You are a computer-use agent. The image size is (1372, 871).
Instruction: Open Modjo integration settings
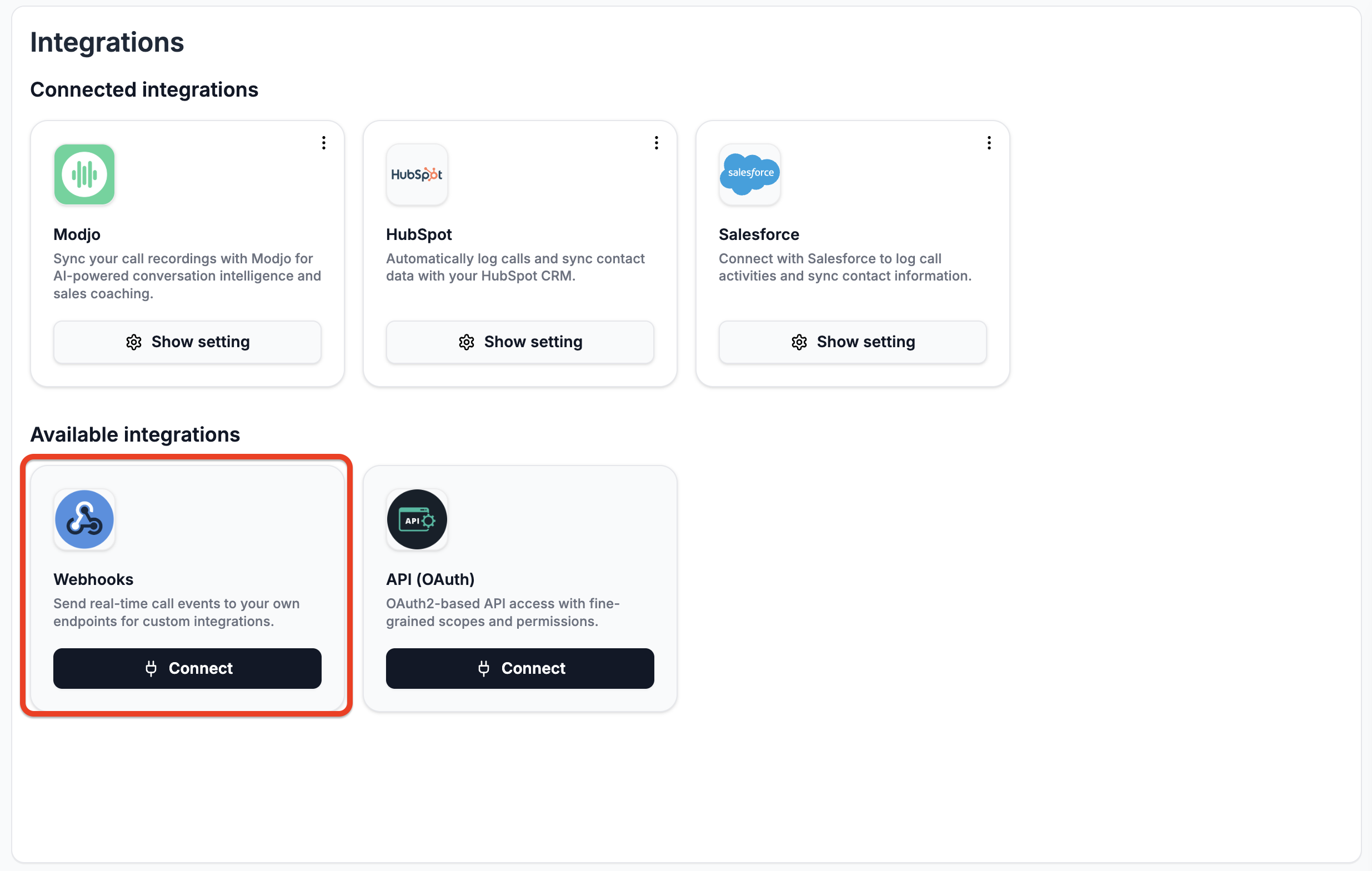tap(187, 342)
